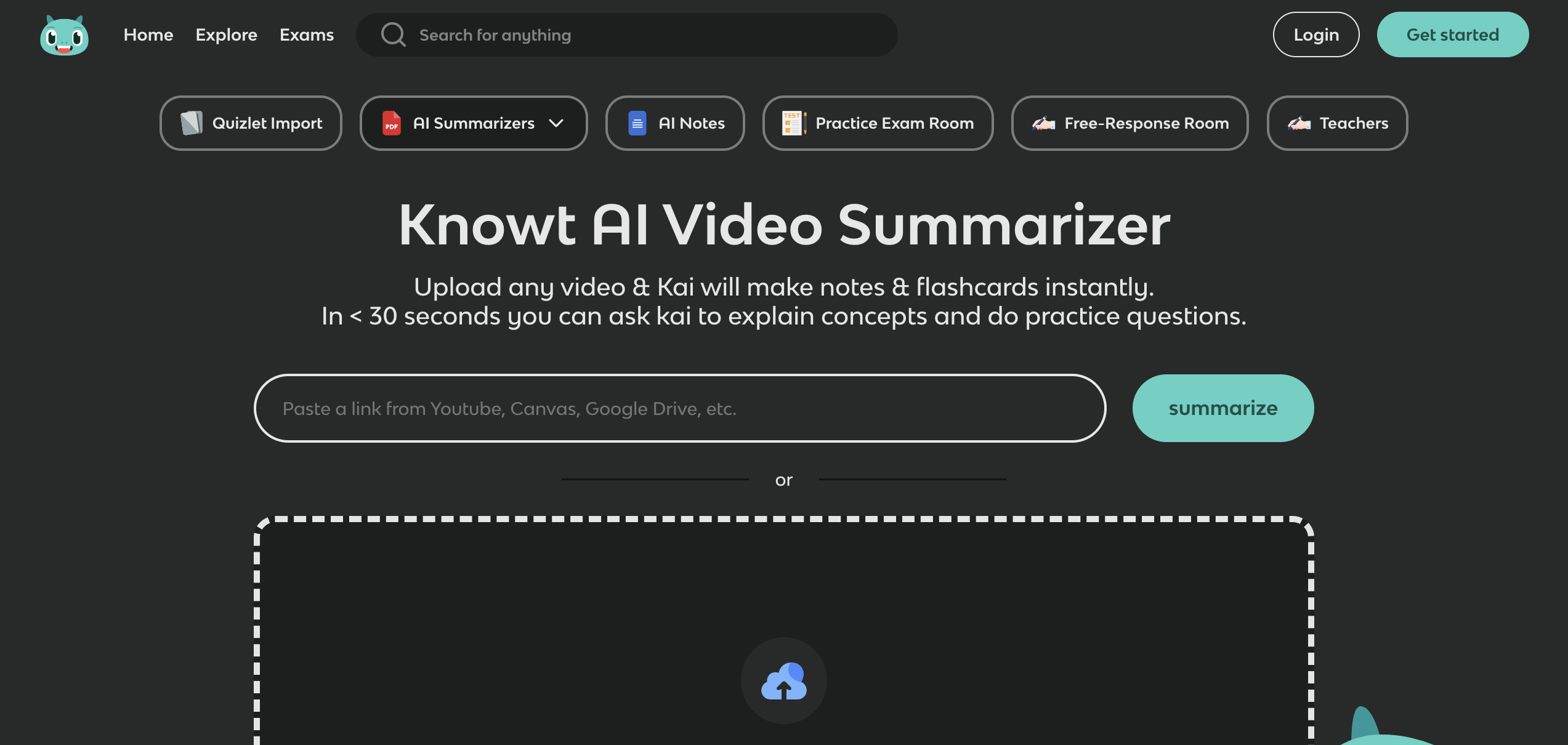Click the Login button
Screen dimensions: 1568x745
pyautogui.click(x=1316, y=34)
